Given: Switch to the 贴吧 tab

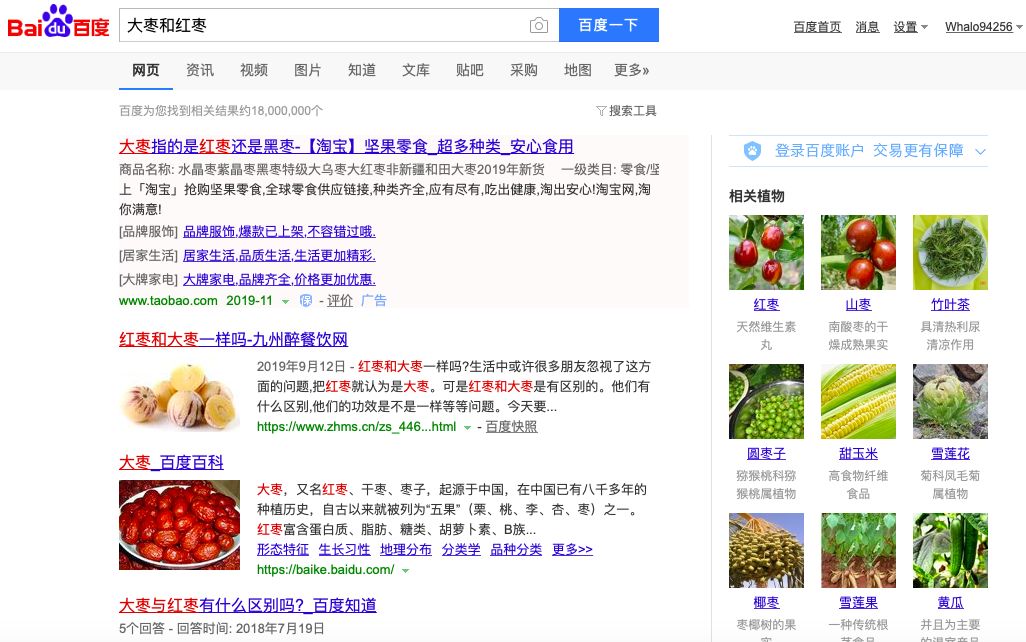Looking at the screenshot, I should (x=470, y=70).
